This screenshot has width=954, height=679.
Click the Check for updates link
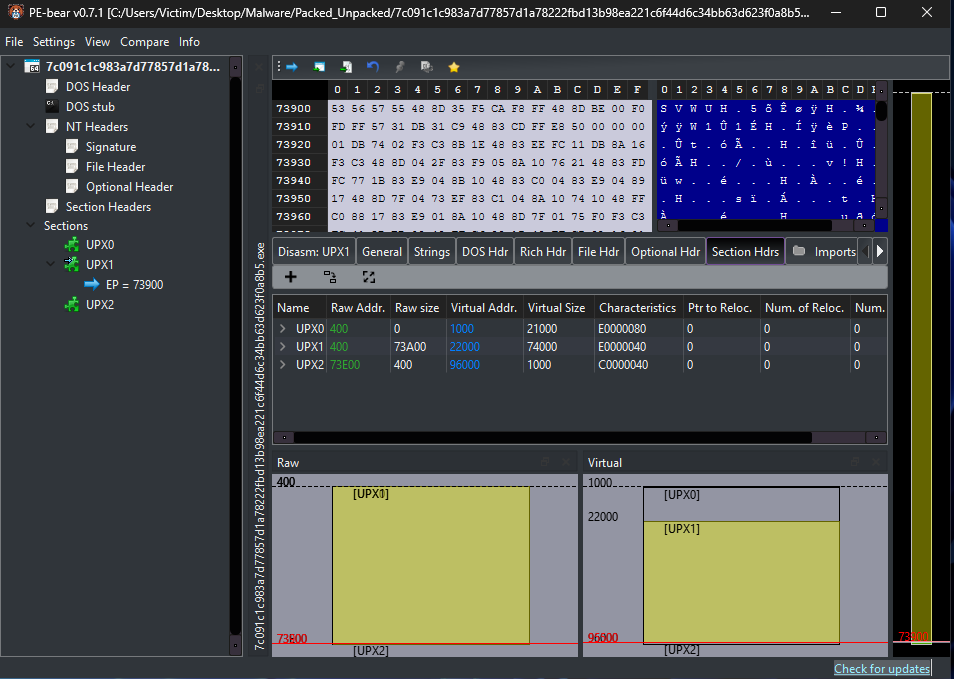pyautogui.click(x=881, y=669)
